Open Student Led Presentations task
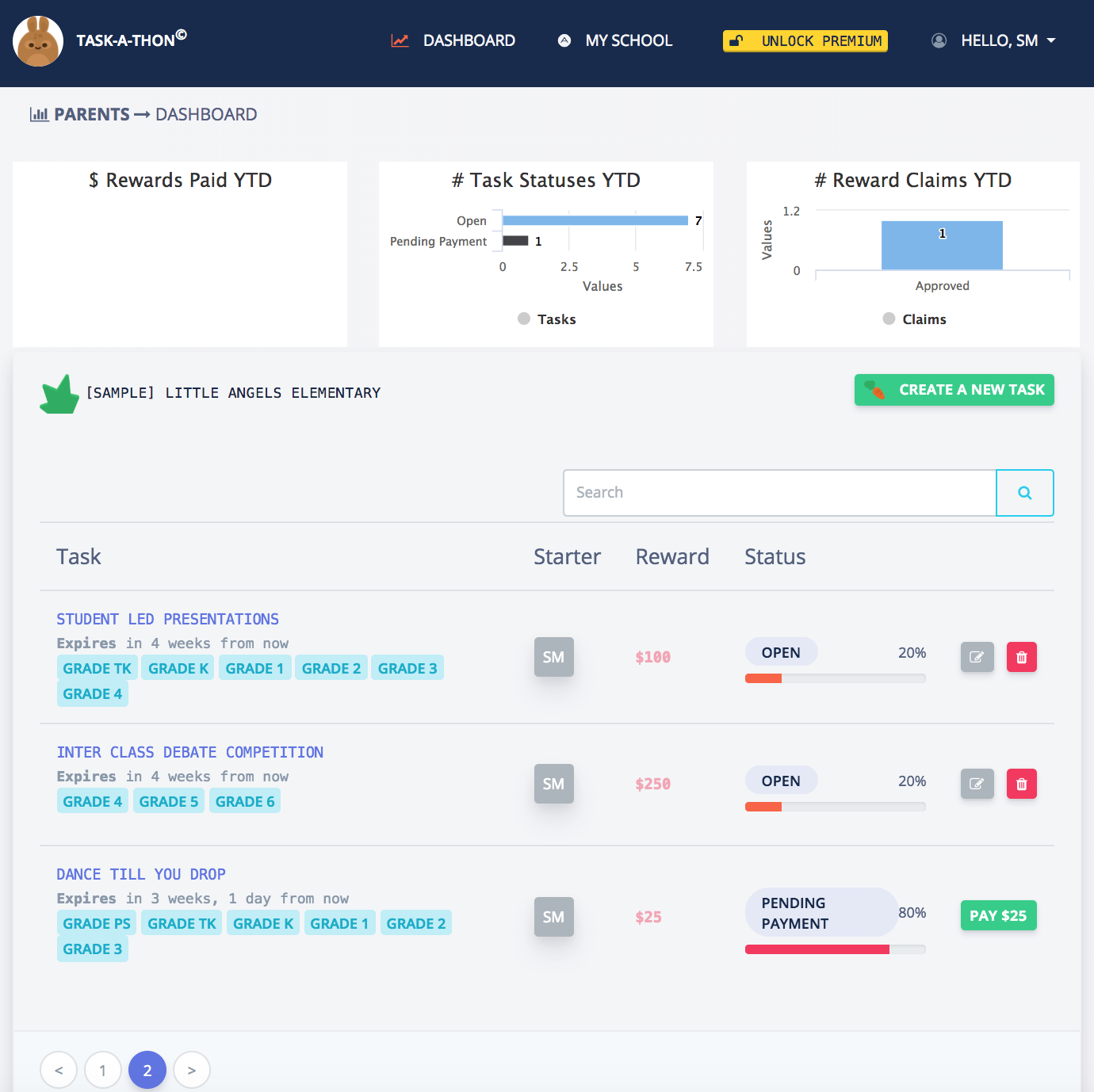 tap(168, 619)
